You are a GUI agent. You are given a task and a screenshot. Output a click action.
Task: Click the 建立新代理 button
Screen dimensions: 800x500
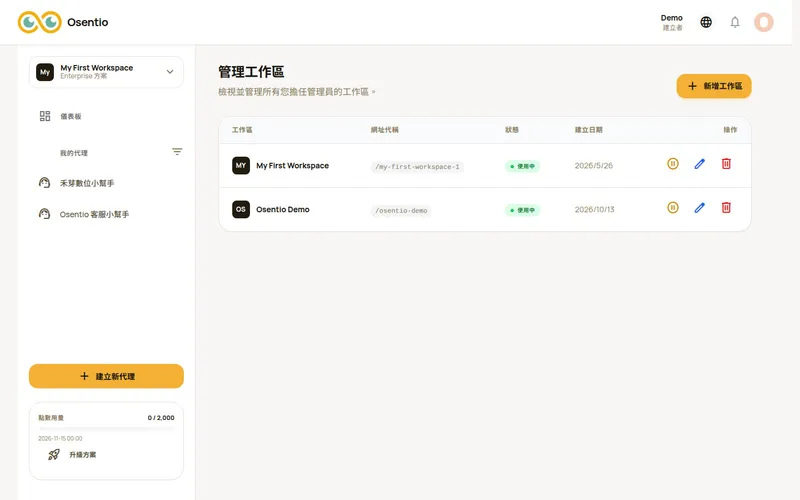pyautogui.click(x=106, y=376)
